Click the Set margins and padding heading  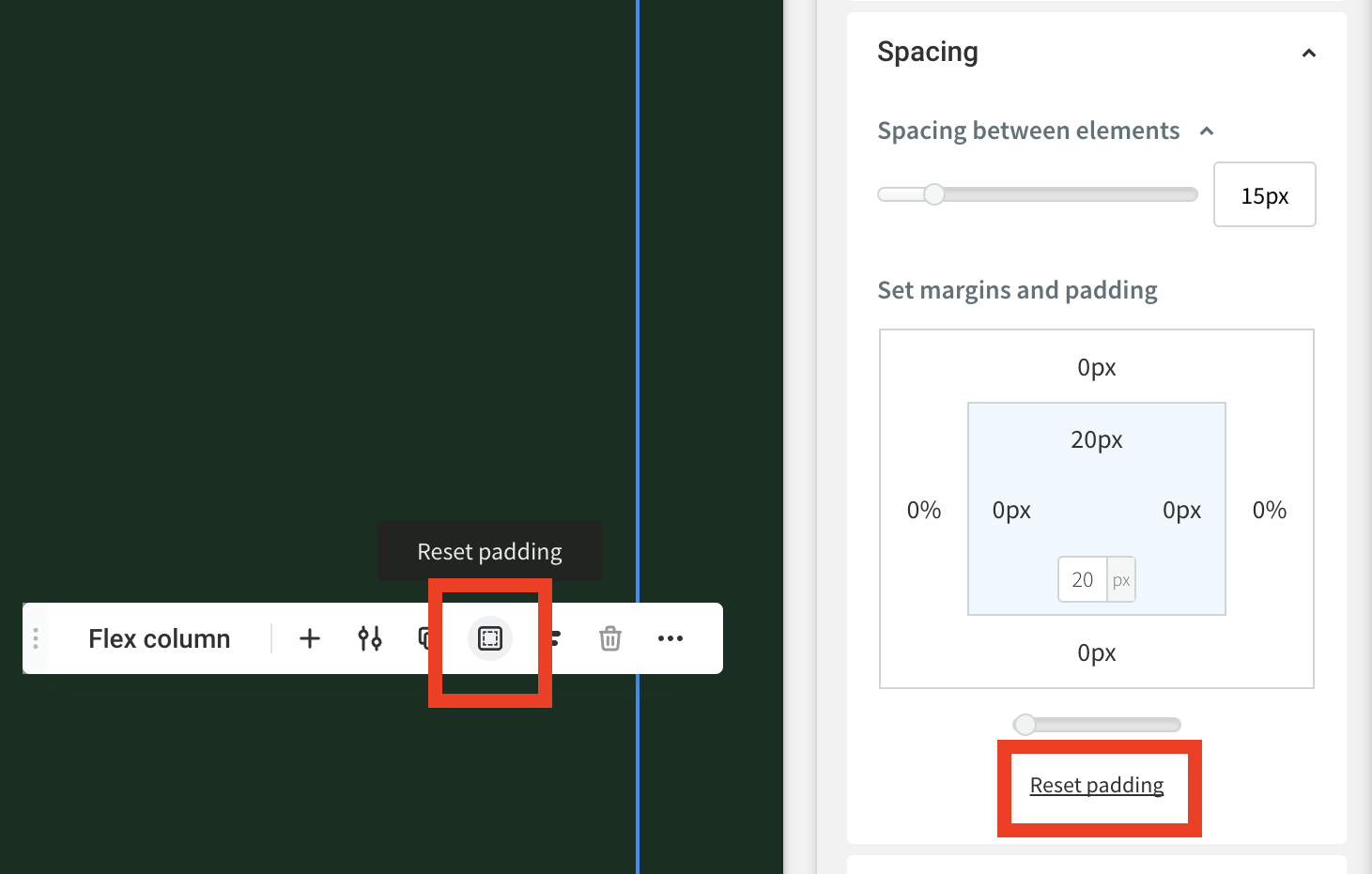tap(1017, 290)
